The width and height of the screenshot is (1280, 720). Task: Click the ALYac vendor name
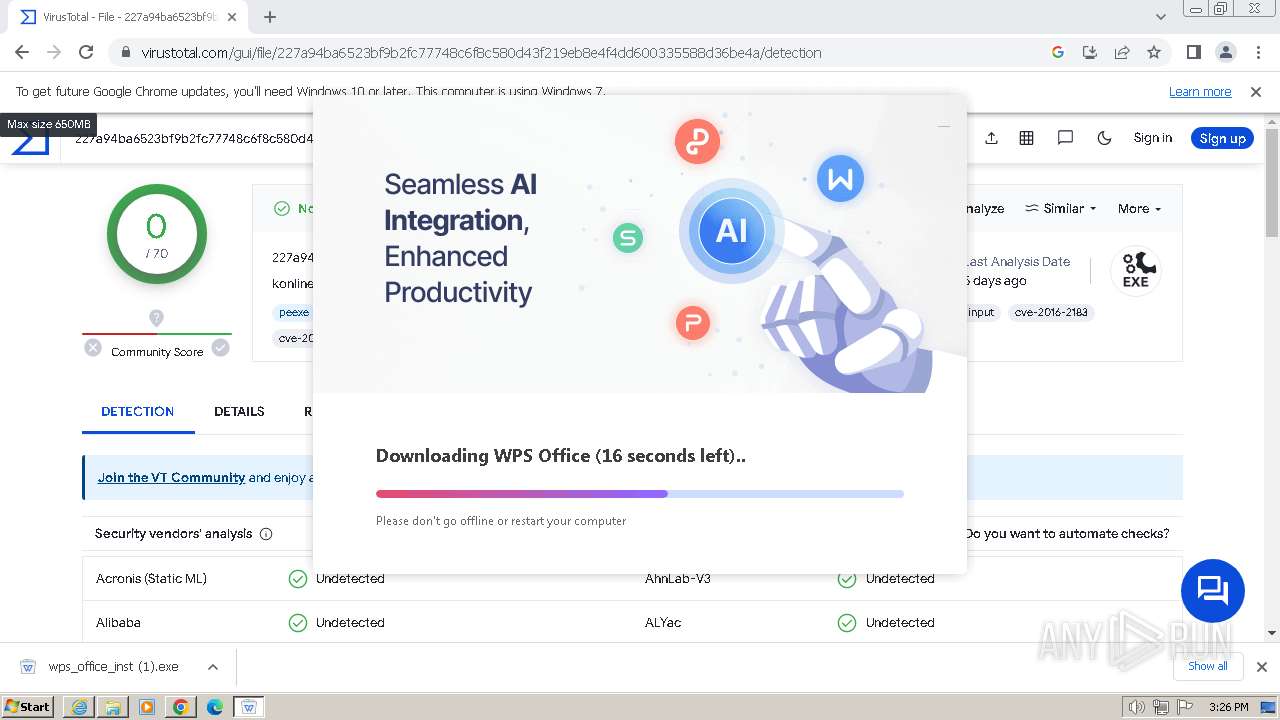[663, 622]
